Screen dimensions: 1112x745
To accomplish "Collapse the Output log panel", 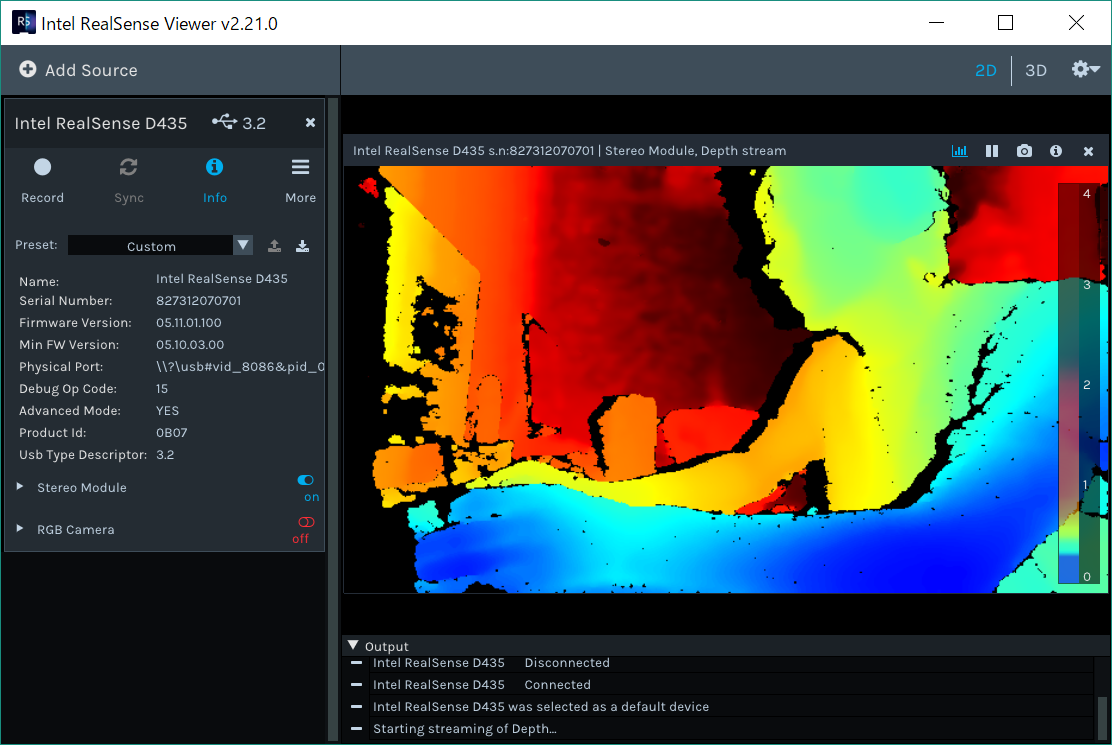I will pos(352,646).
